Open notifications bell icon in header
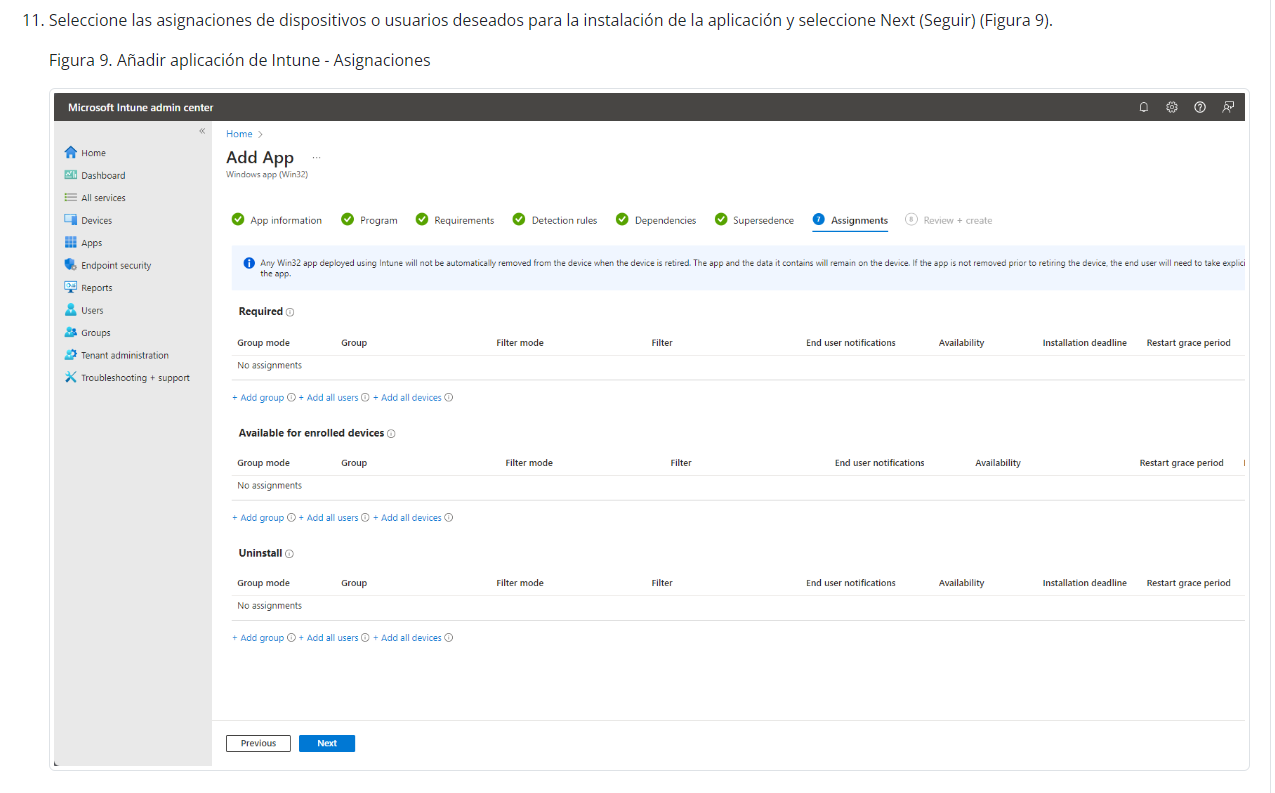 (1144, 107)
